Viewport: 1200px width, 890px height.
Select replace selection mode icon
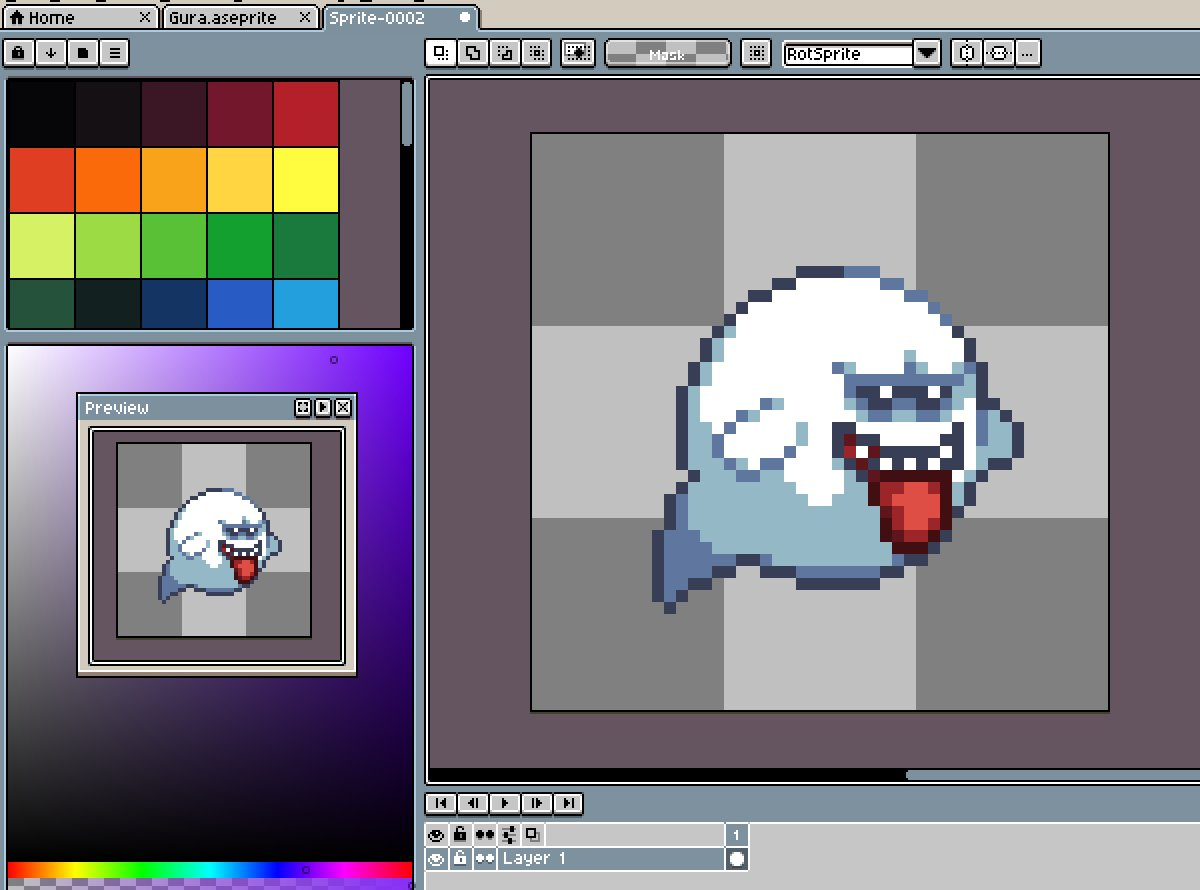(441, 53)
